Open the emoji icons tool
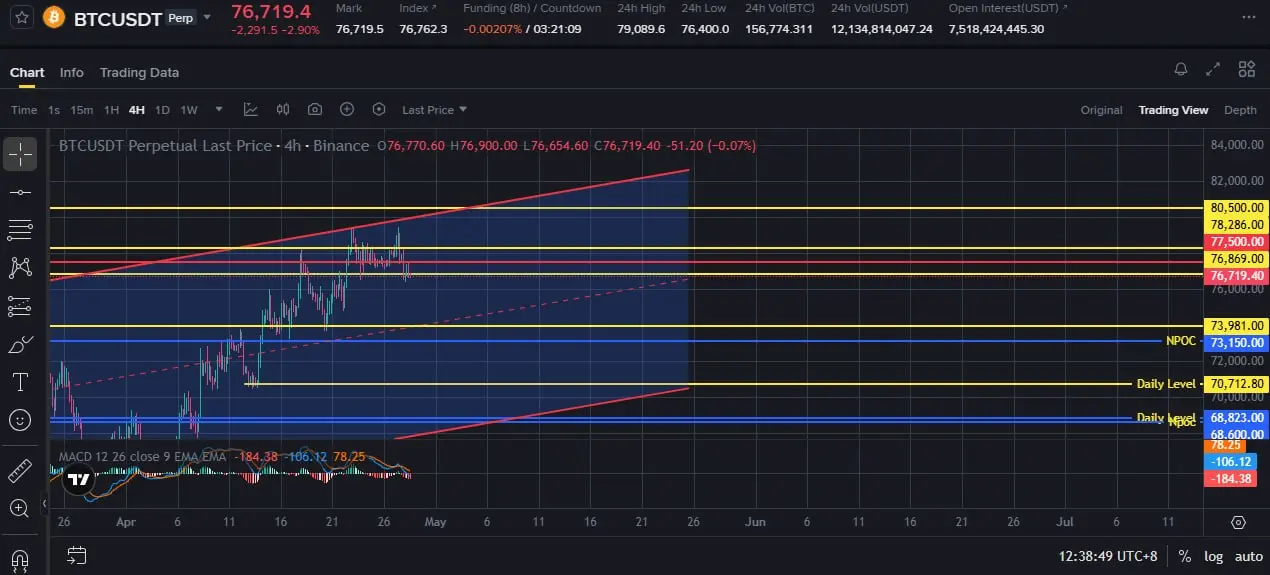1270x575 pixels. coord(20,420)
